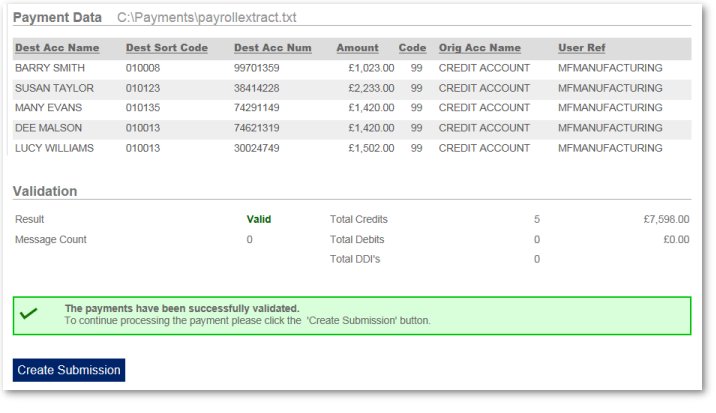Image resolution: width=716 pixels, height=413 pixels.
Task: Select the SUSAN TAYLOR payment row
Action: tap(352, 88)
